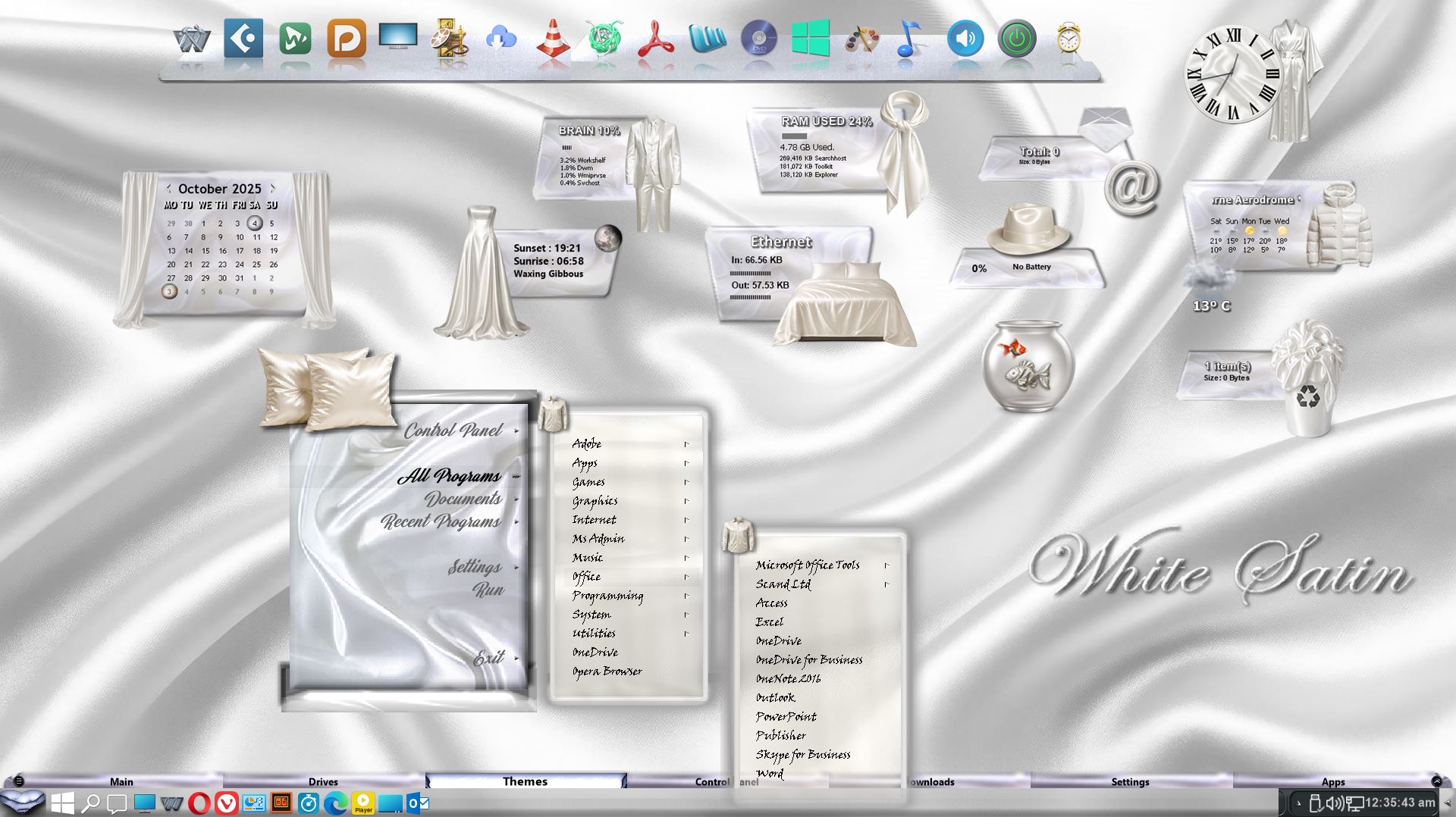Launch VLC media player from the dock
The width and height of the screenshot is (1456, 817).
pos(553,39)
